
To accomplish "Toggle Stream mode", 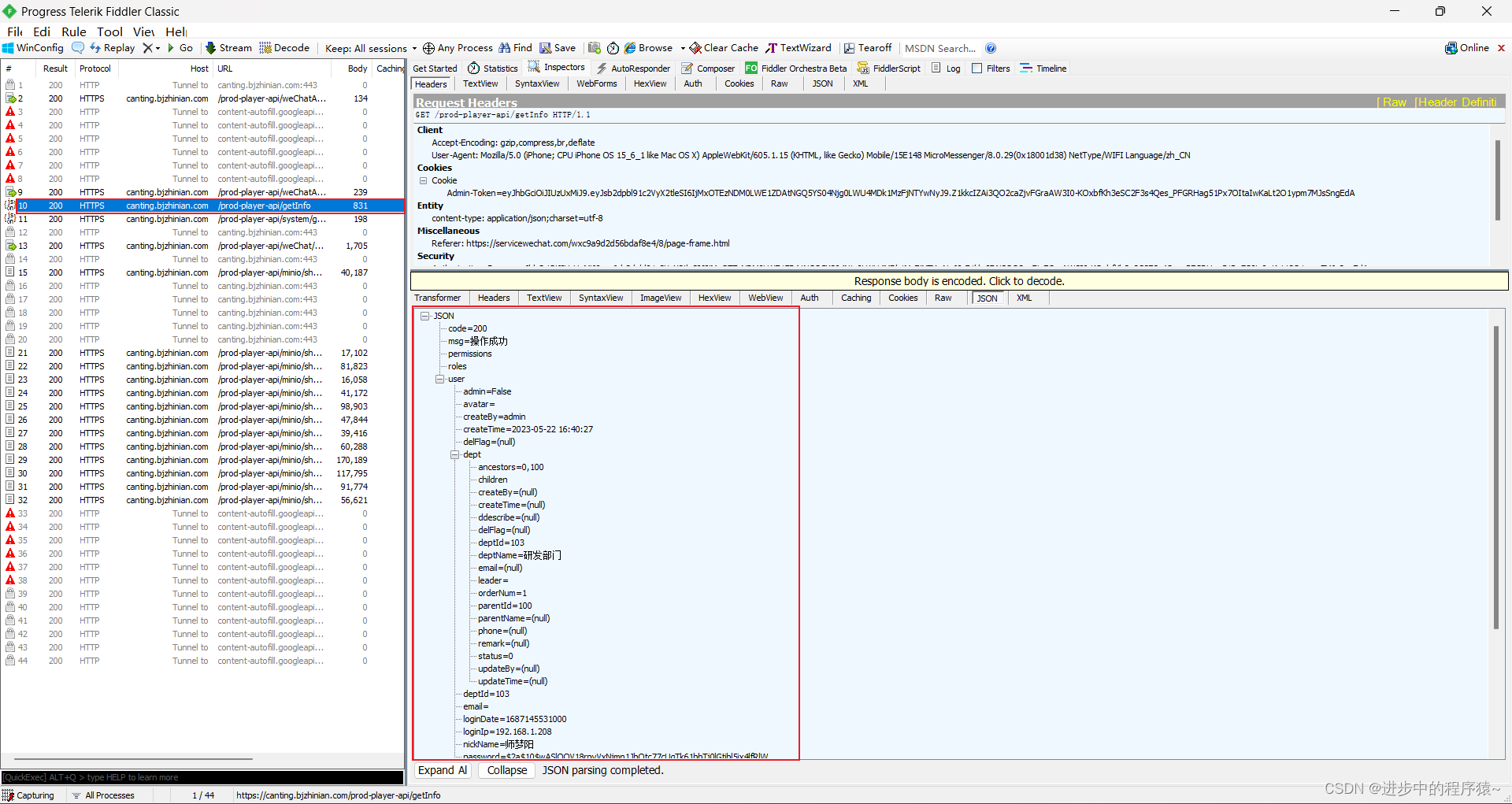I will (228, 48).
